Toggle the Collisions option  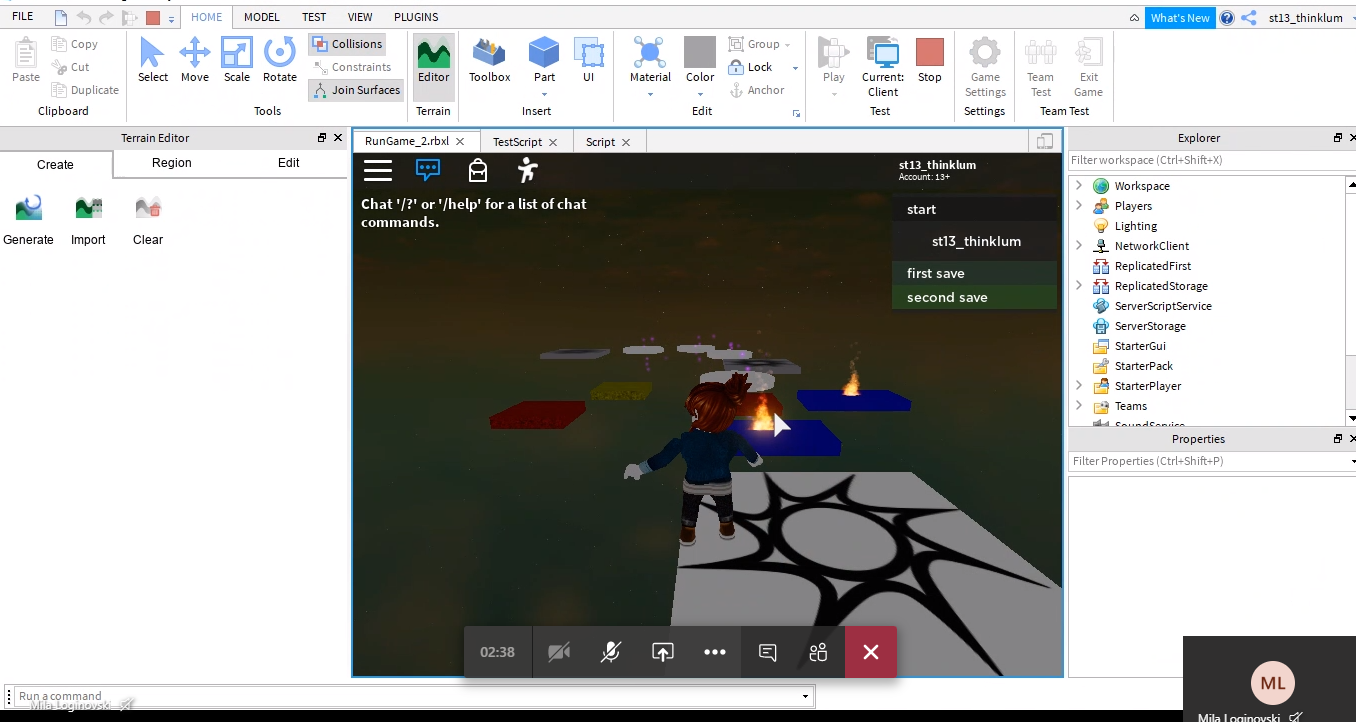346,44
